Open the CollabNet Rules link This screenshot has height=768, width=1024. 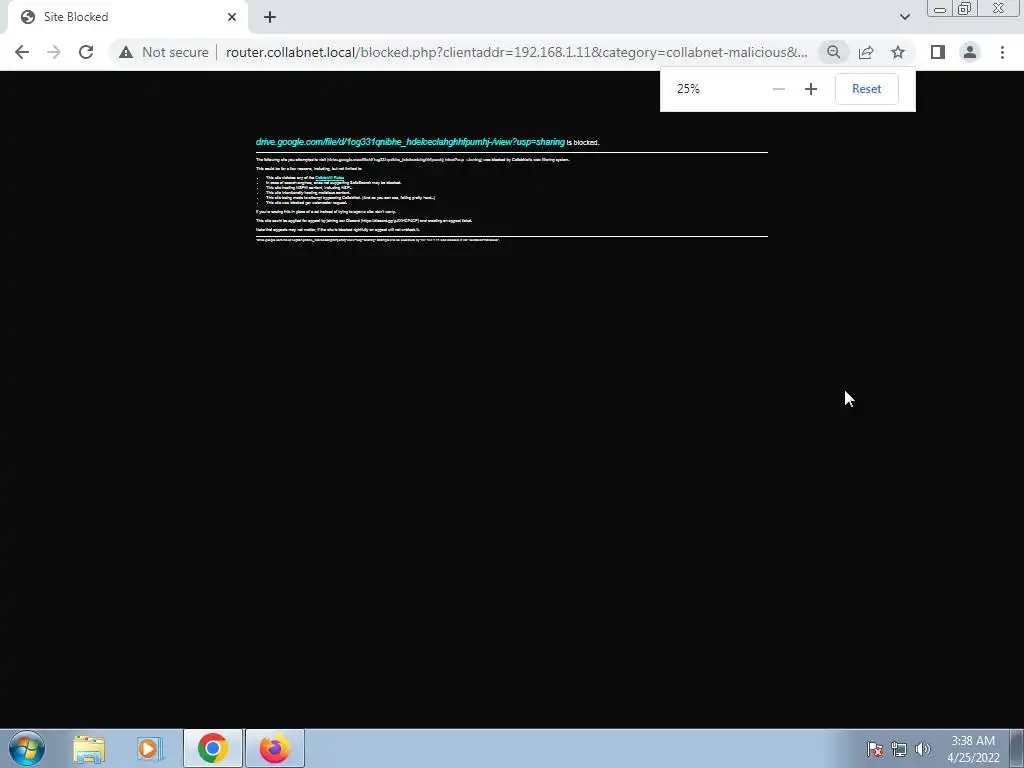click(x=329, y=178)
